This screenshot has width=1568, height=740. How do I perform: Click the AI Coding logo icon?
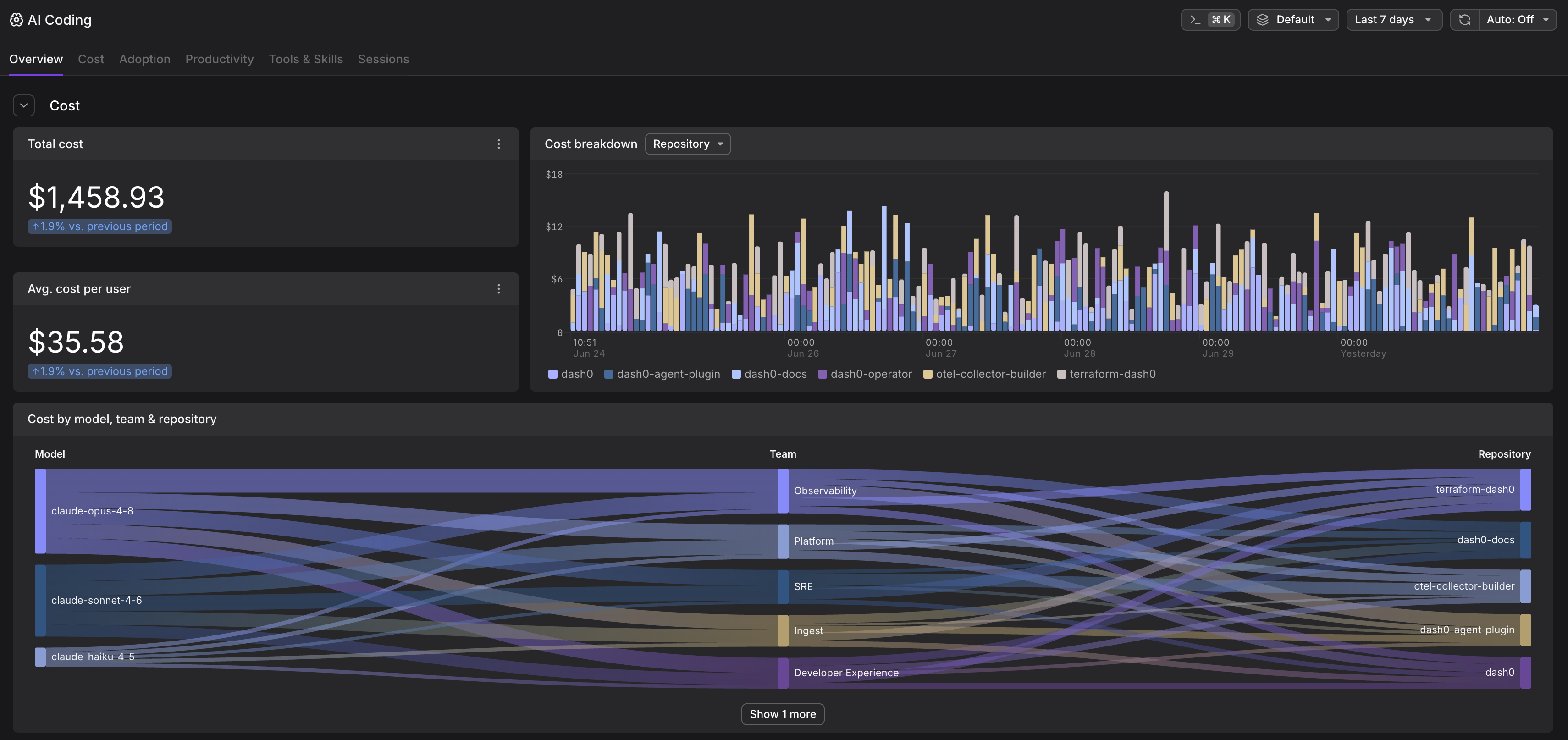pyautogui.click(x=17, y=20)
